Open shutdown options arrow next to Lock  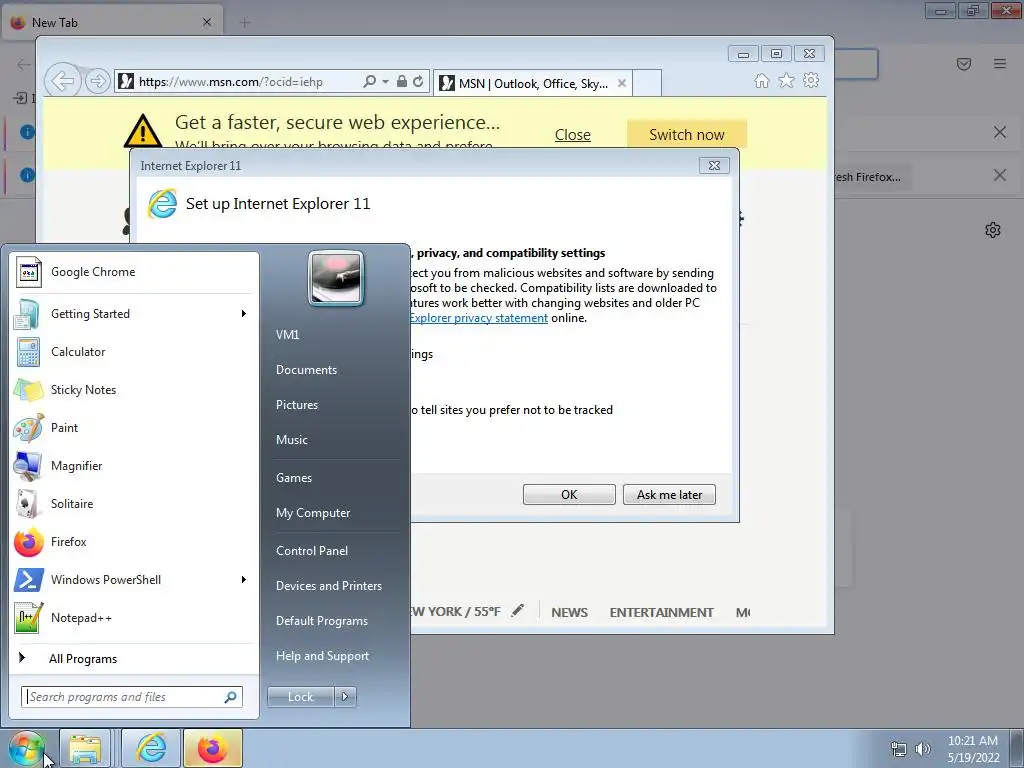coord(345,697)
